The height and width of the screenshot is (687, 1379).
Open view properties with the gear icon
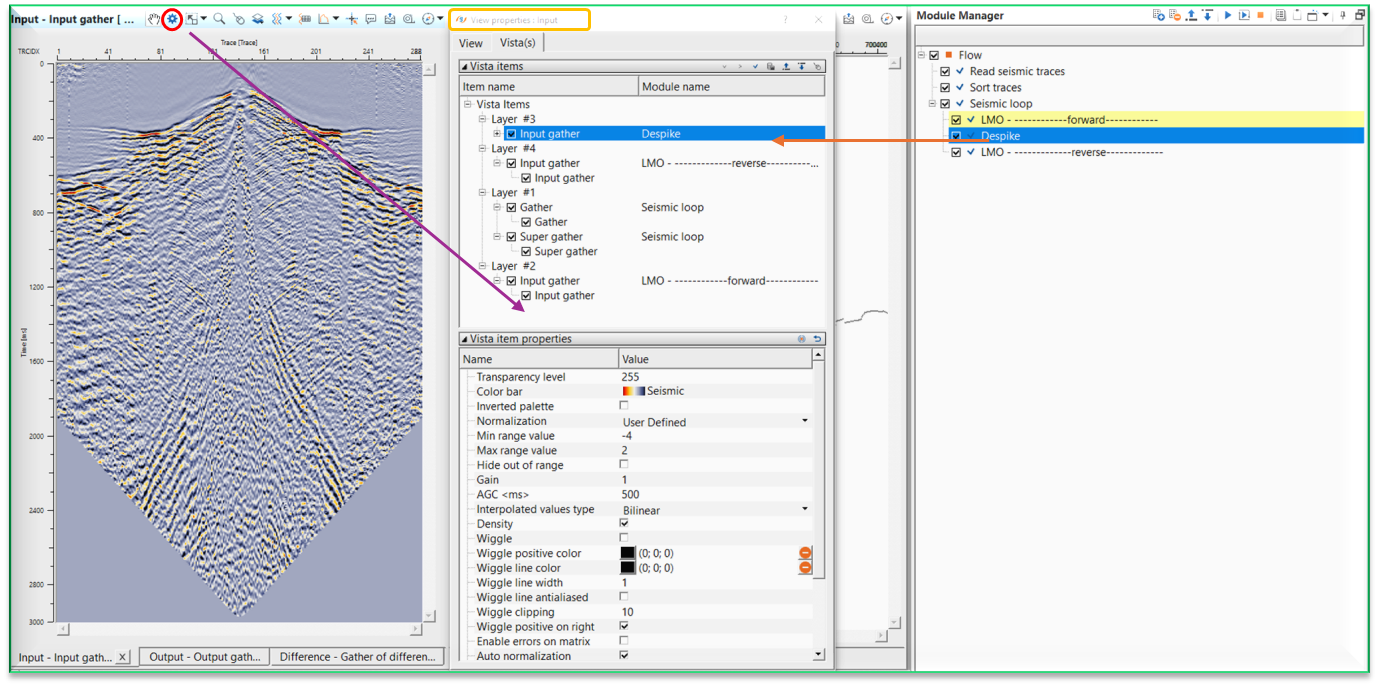coord(172,19)
